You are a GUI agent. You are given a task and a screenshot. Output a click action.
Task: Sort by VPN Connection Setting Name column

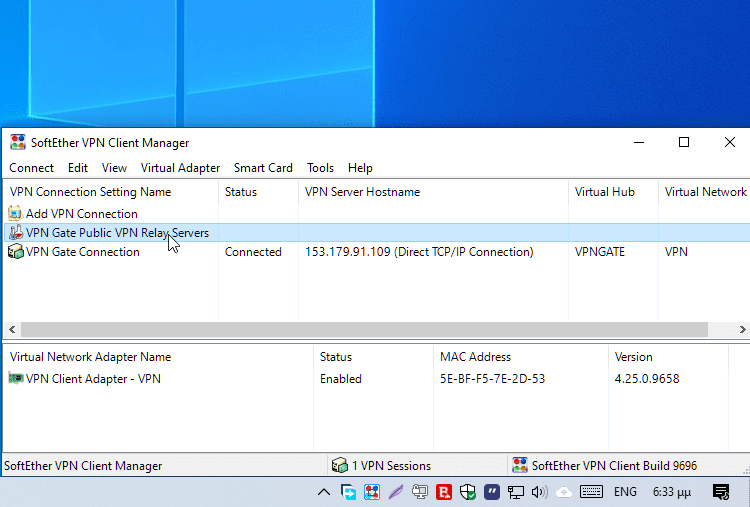click(x=111, y=192)
